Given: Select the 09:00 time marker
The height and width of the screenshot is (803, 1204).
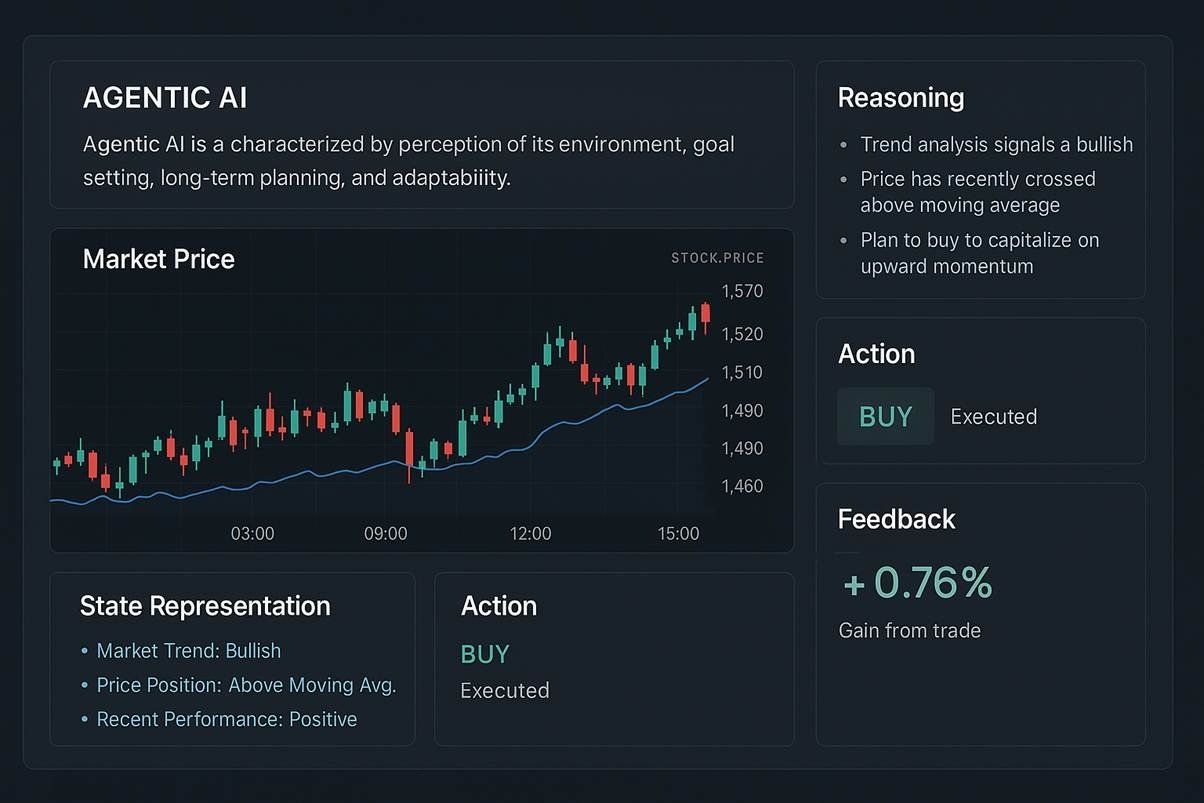Looking at the screenshot, I should coord(385,534).
